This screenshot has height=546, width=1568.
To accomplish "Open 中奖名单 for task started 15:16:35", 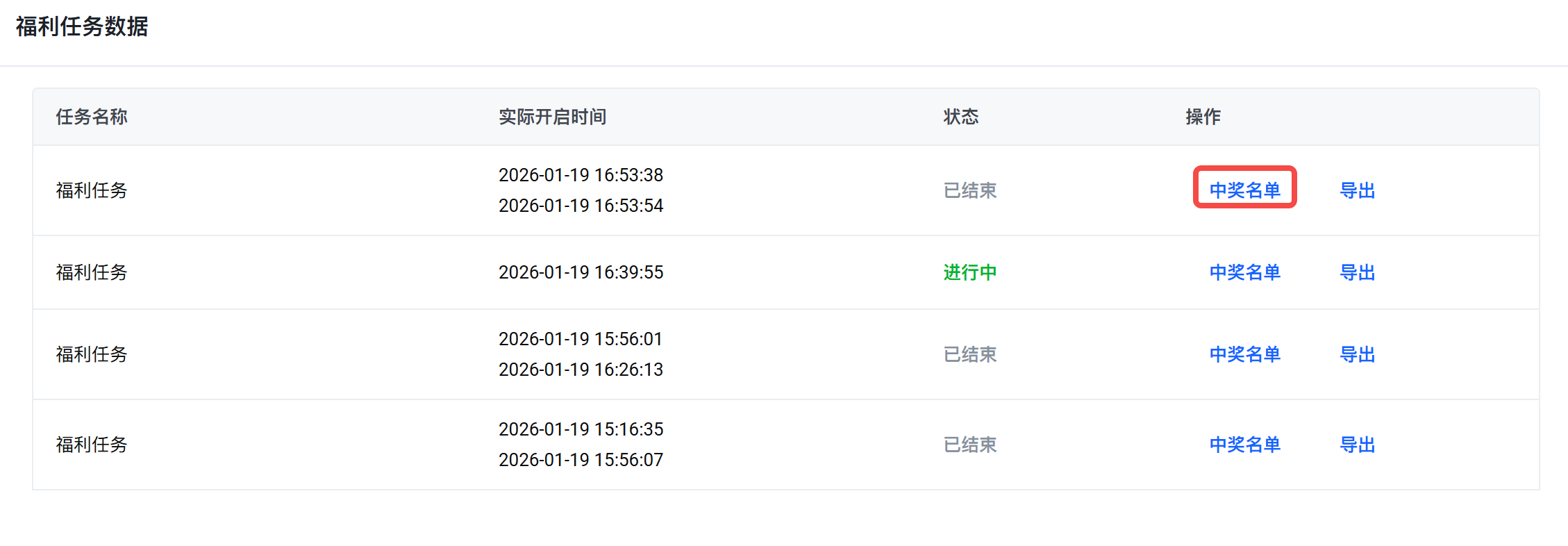I will (1244, 444).
